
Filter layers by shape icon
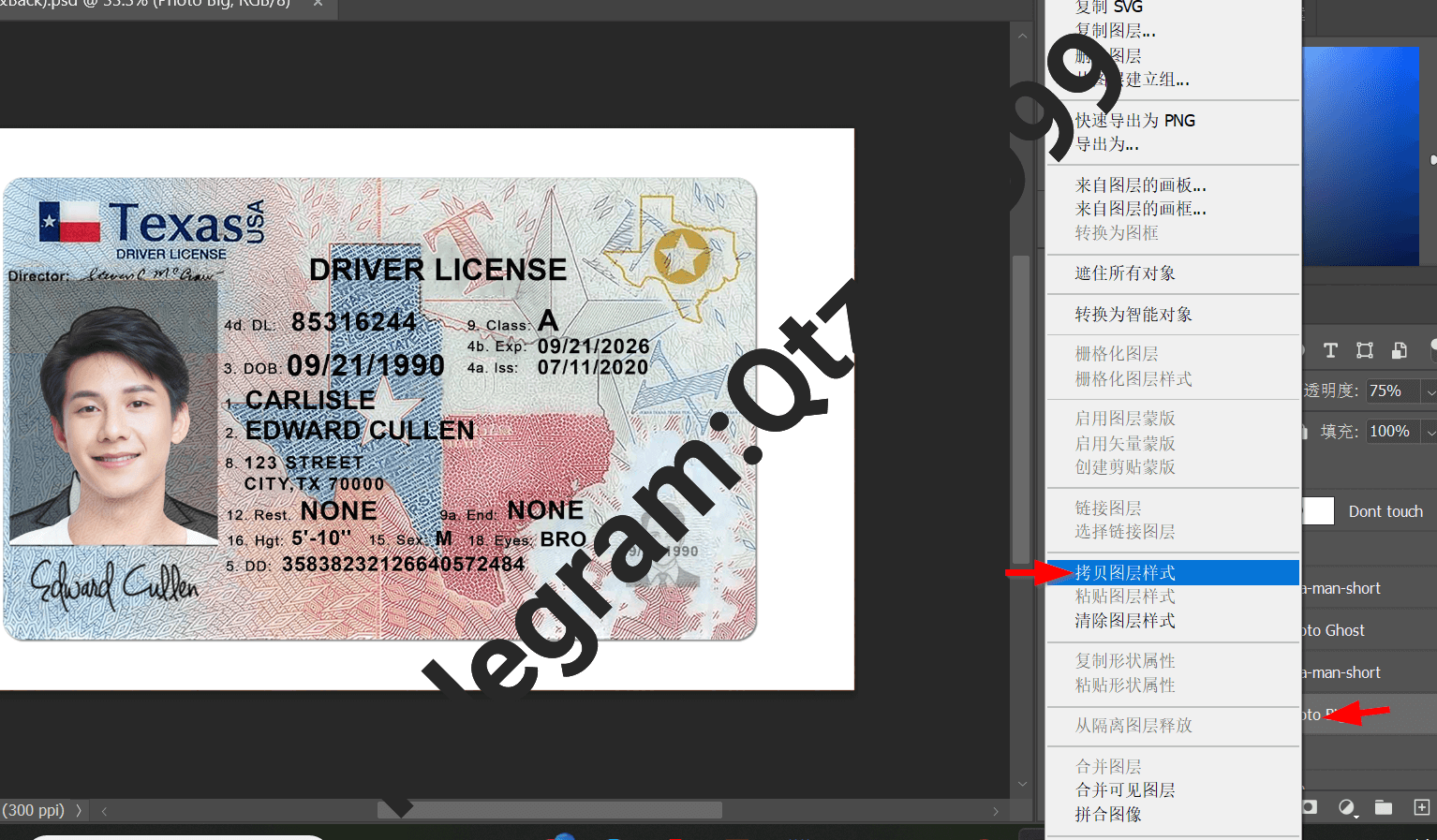tap(1365, 350)
